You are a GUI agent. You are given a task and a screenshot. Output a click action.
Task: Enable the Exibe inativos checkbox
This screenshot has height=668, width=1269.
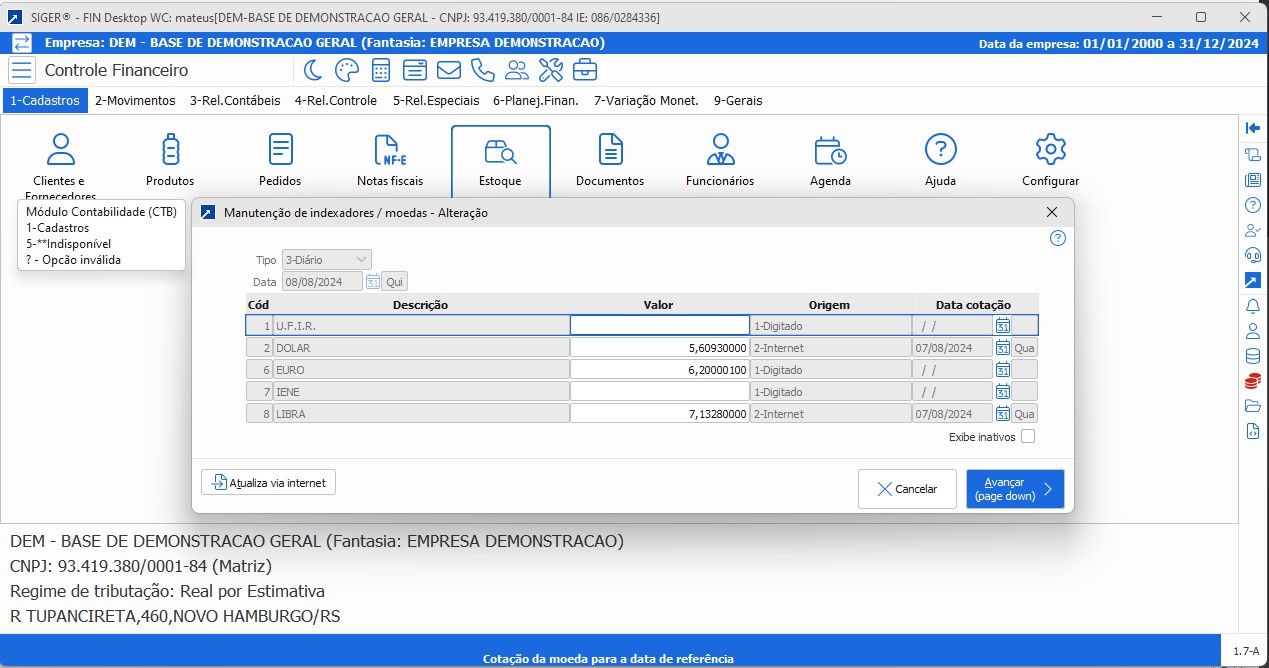[1028, 437]
